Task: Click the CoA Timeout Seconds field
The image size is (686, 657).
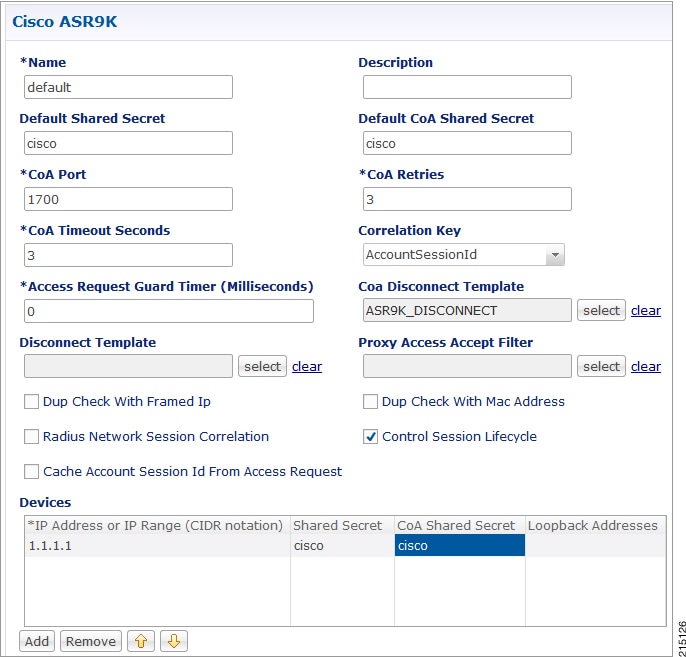Action: tap(128, 255)
